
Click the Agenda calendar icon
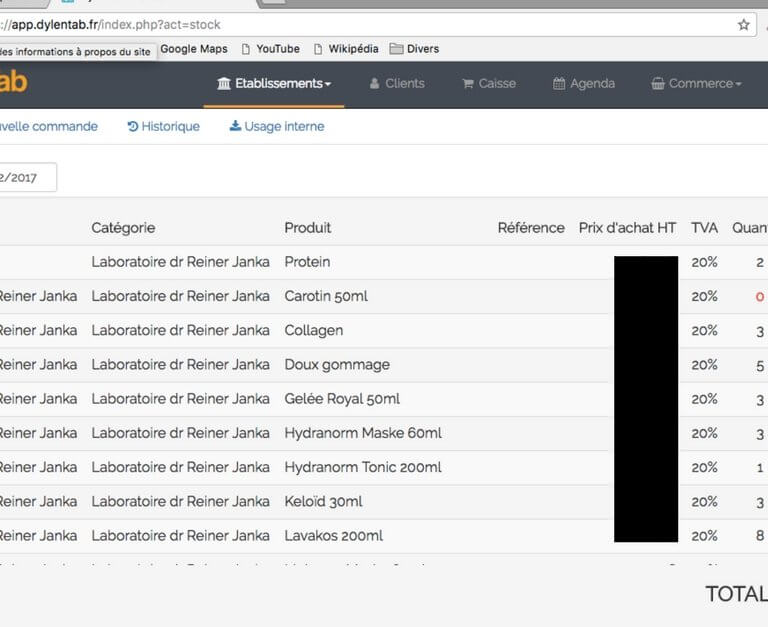(558, 84)
